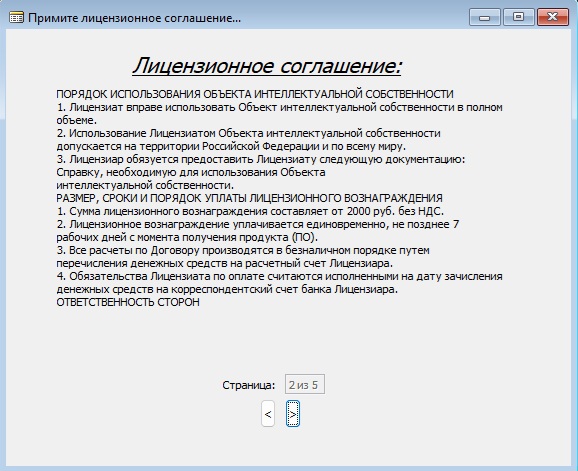Go to the next page with the > button

tap(293, 414)
